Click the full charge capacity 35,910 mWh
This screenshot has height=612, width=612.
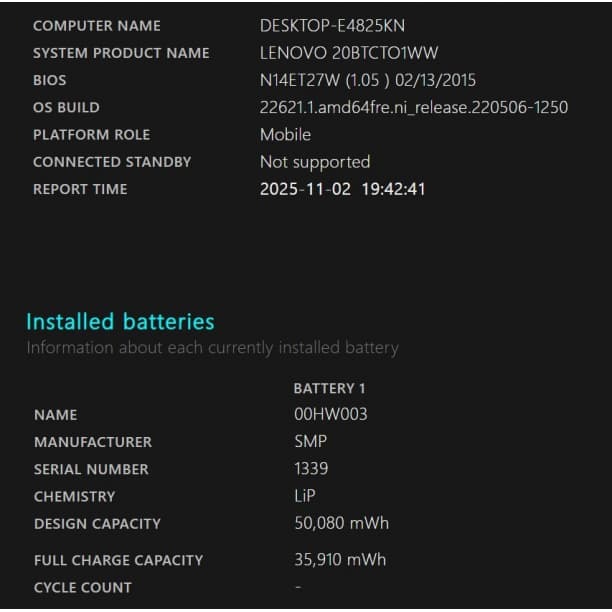click(340, 560)
